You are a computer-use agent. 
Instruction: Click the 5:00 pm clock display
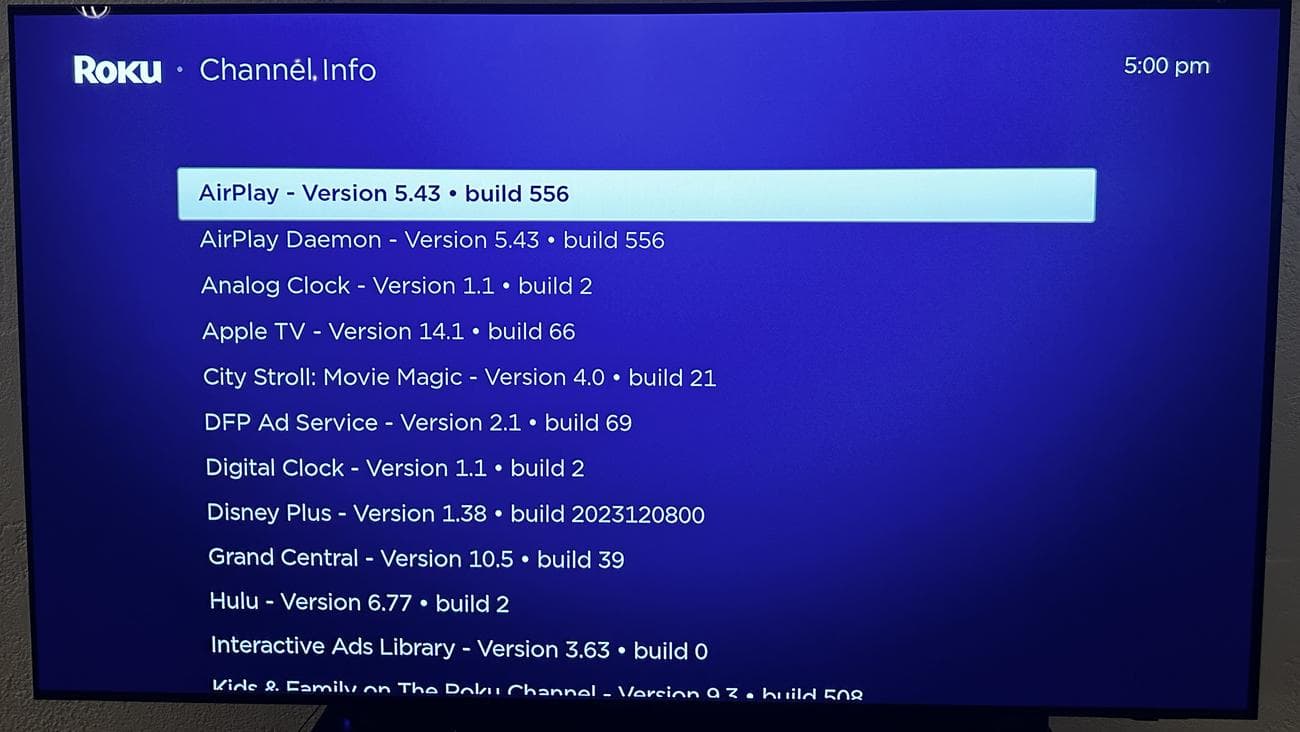pos(1166,66)
